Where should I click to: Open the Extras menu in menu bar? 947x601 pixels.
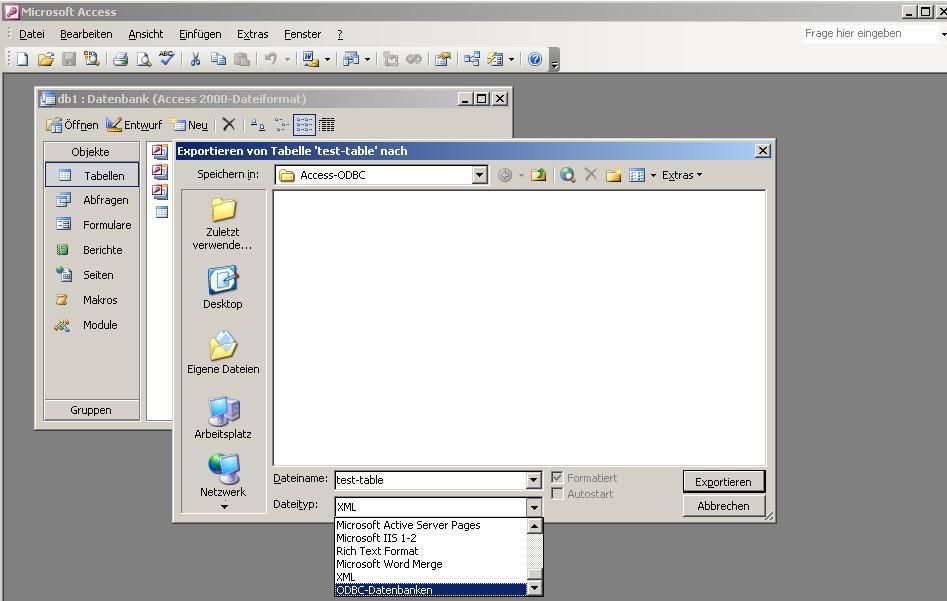point(252,34)
